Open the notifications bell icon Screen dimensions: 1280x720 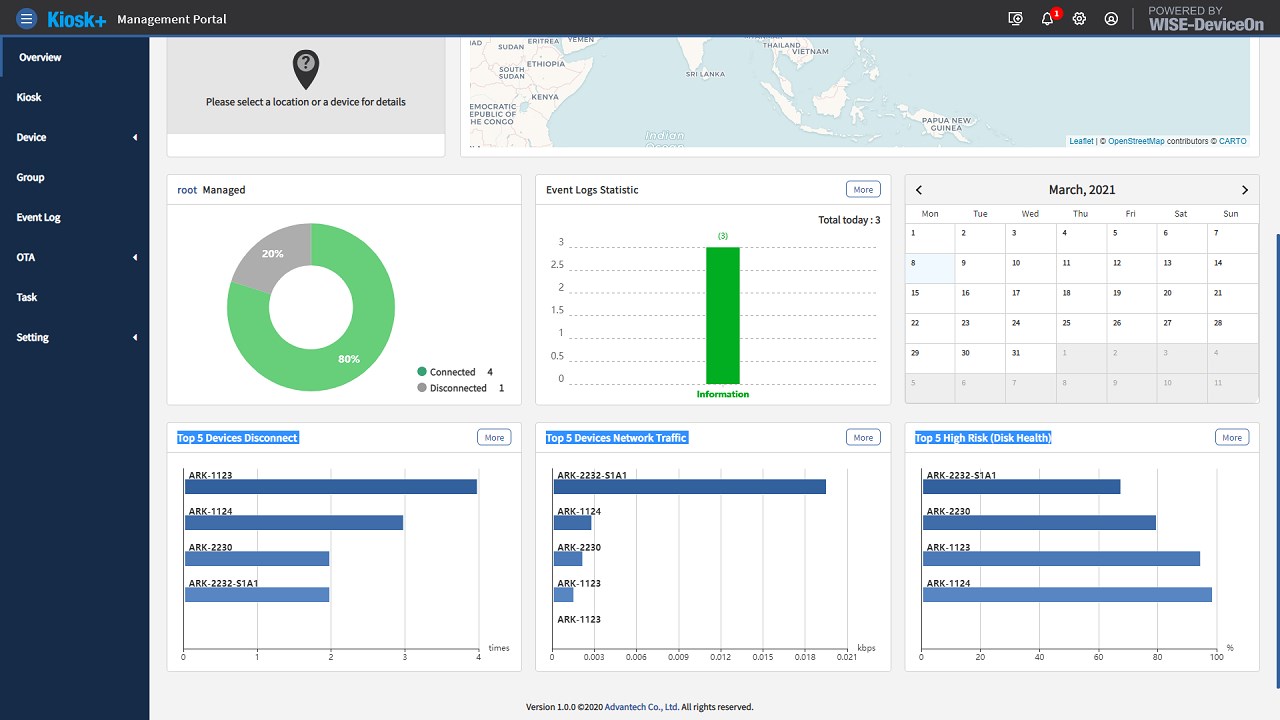[1048, 18]
